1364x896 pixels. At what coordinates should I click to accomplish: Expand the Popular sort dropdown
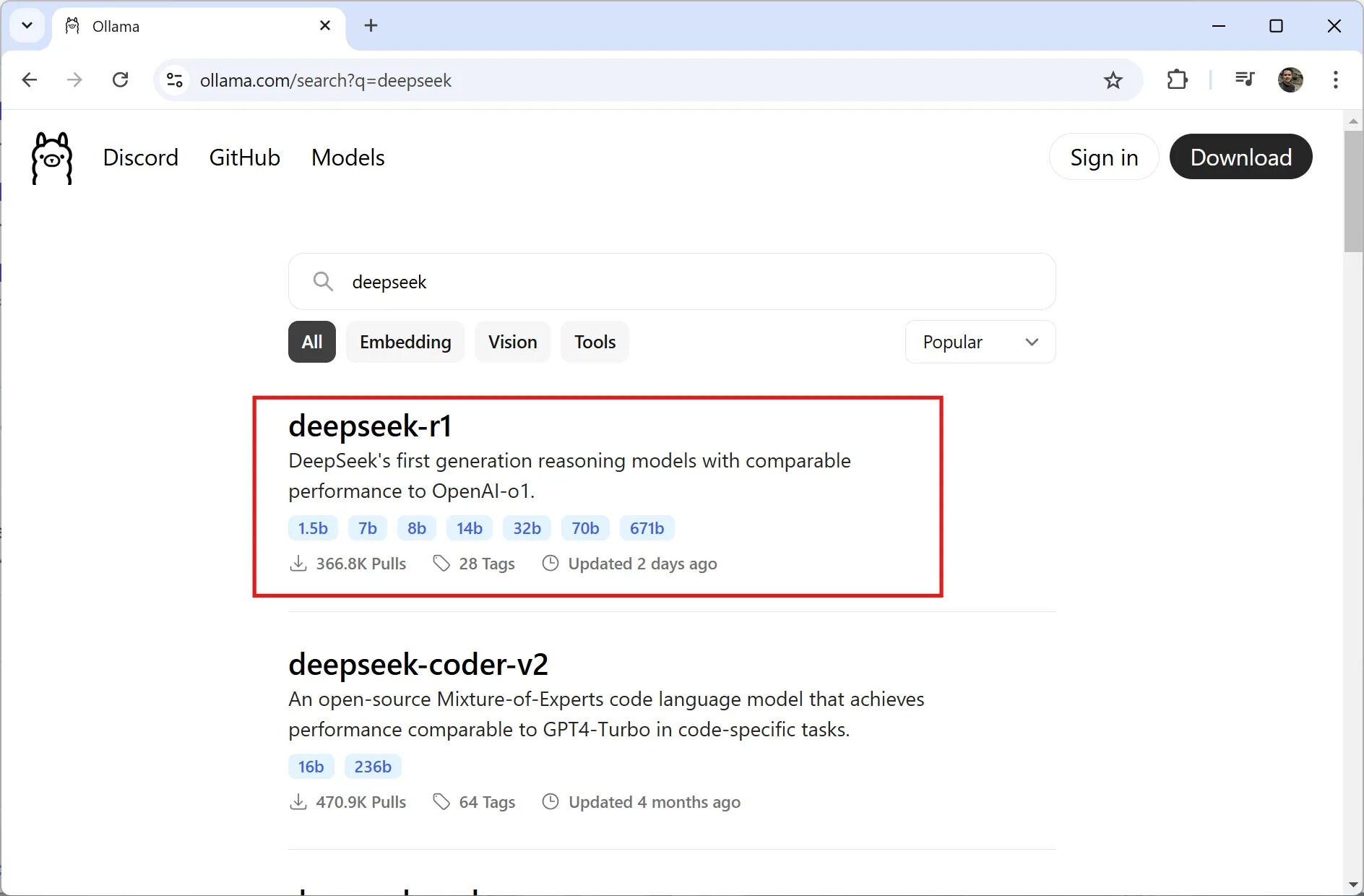980,342
